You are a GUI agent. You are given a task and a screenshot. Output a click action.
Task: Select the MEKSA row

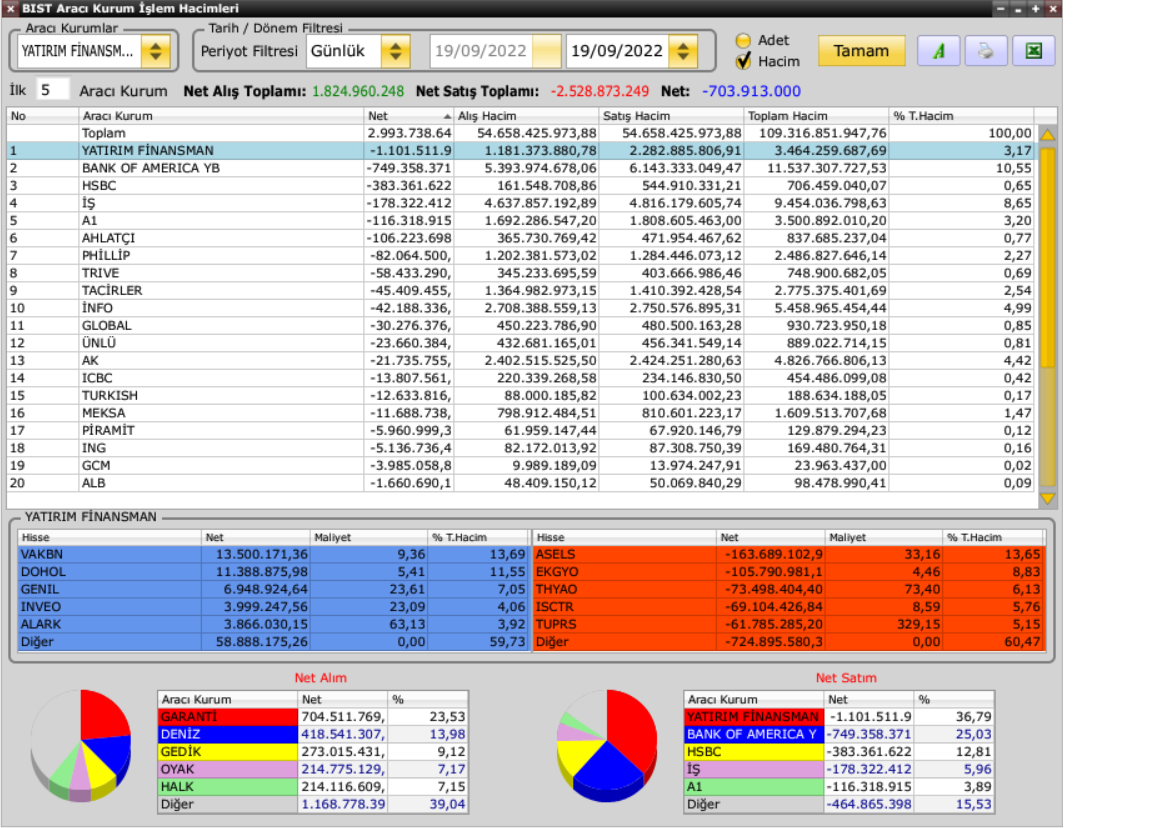pyautogui.click(x=520, y=413)
